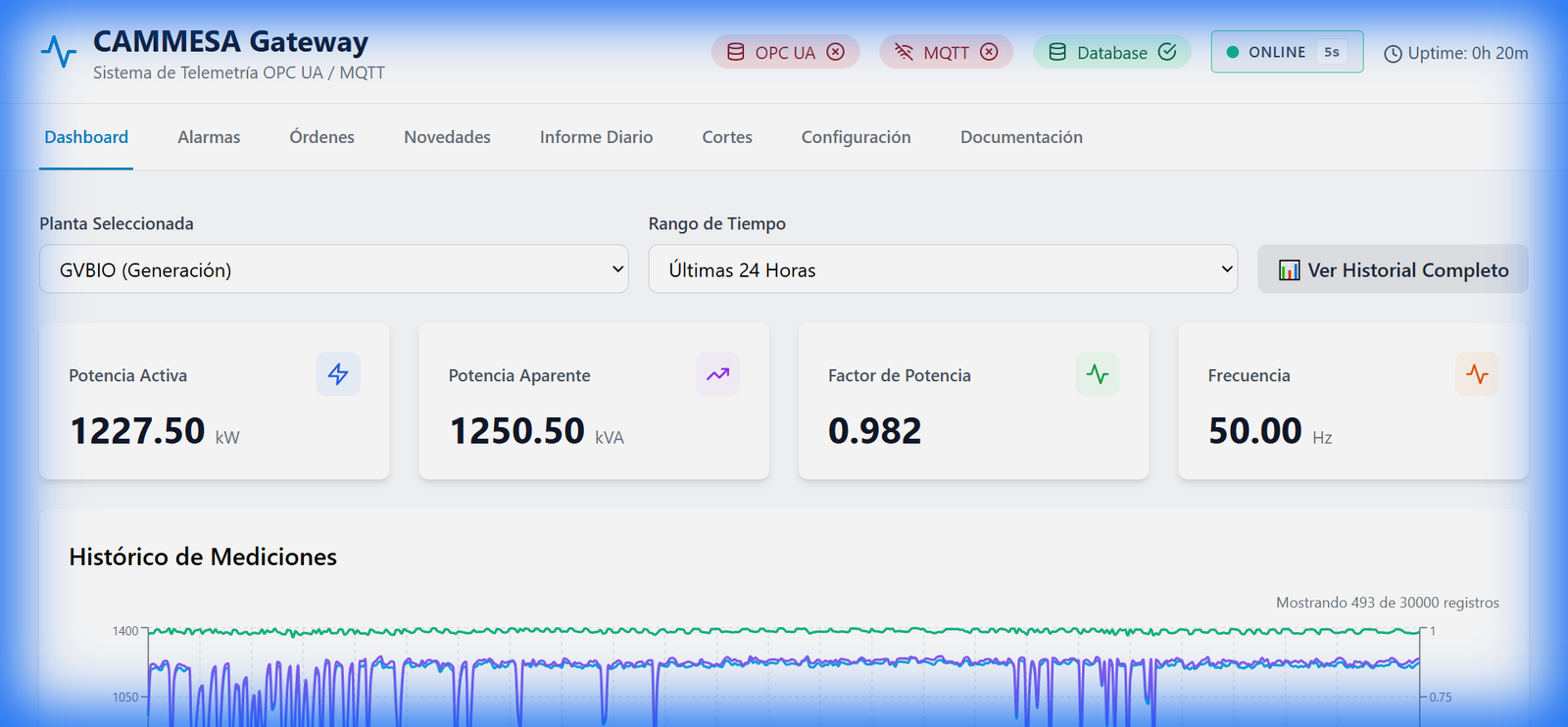Open the Documentación tab
This screenshot has width=1568, height=727.
click(x=1021, y=137)
